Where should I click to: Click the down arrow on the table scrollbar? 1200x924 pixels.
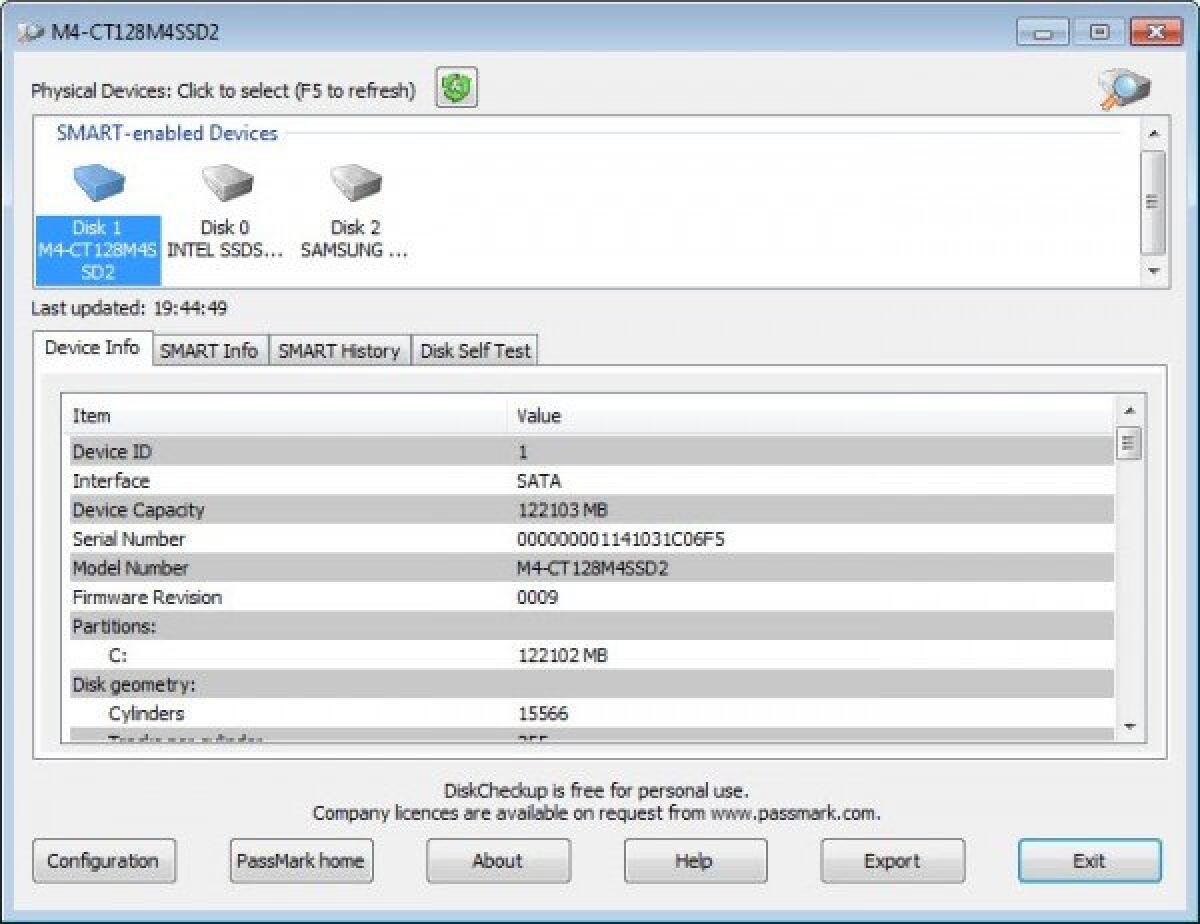coord(1131,728)
